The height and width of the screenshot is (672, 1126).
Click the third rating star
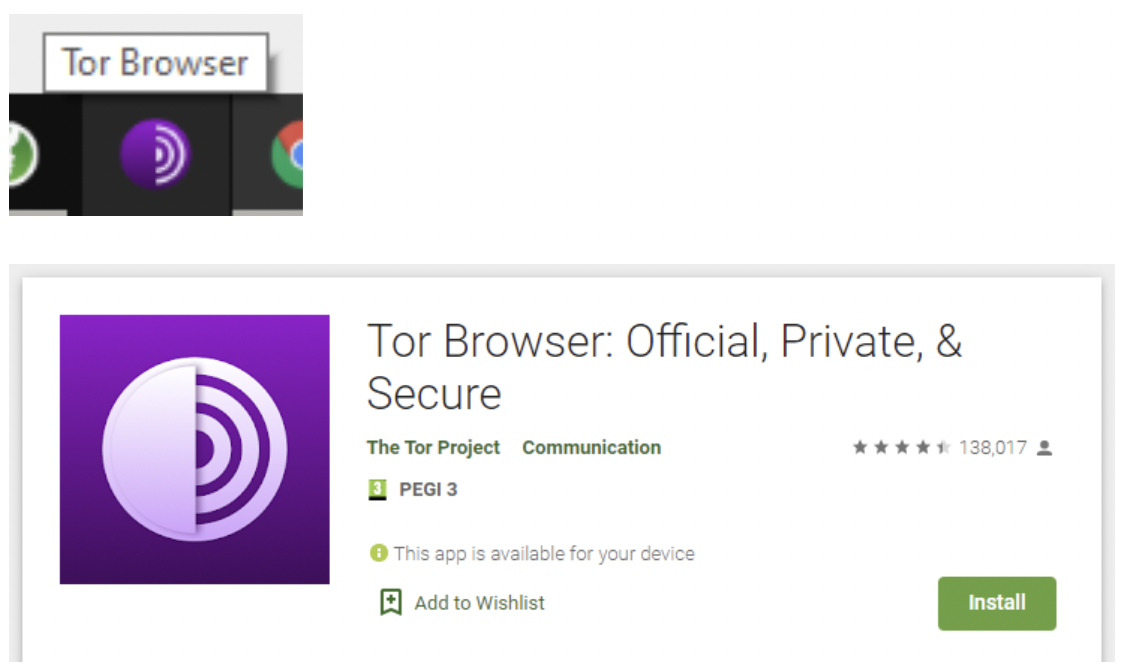point(902,447)
